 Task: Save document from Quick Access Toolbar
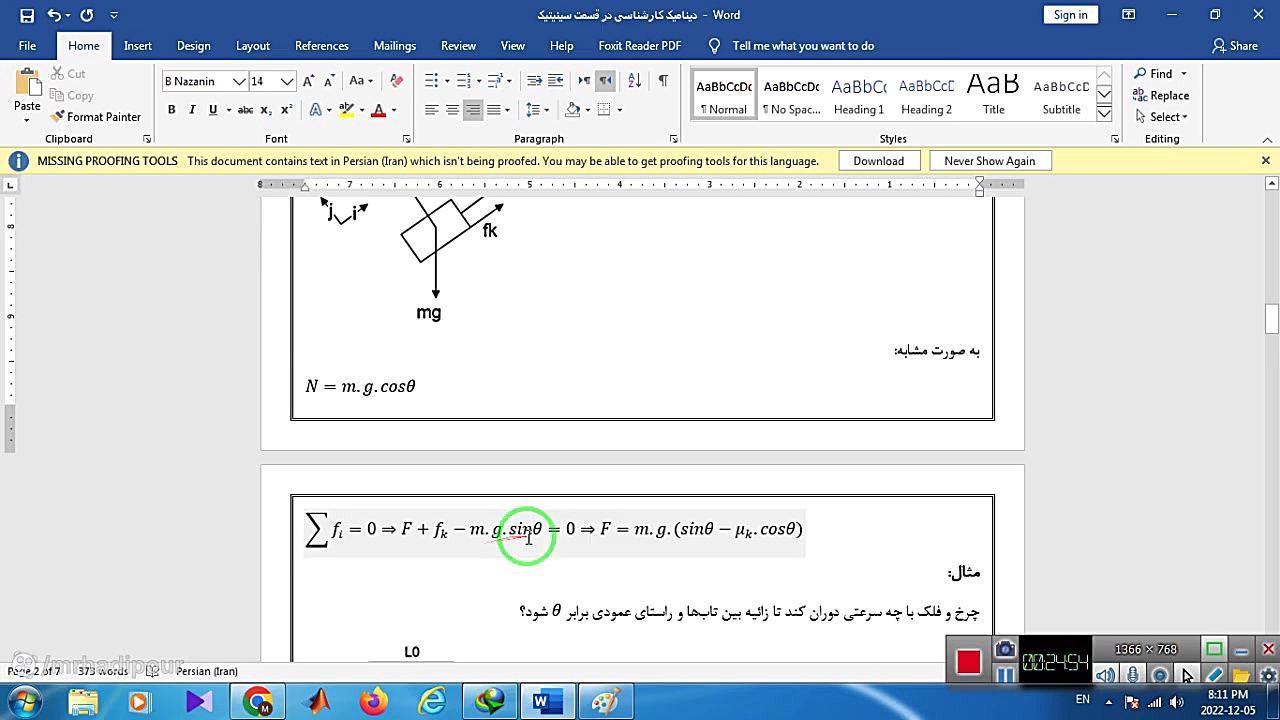[27, 15]
